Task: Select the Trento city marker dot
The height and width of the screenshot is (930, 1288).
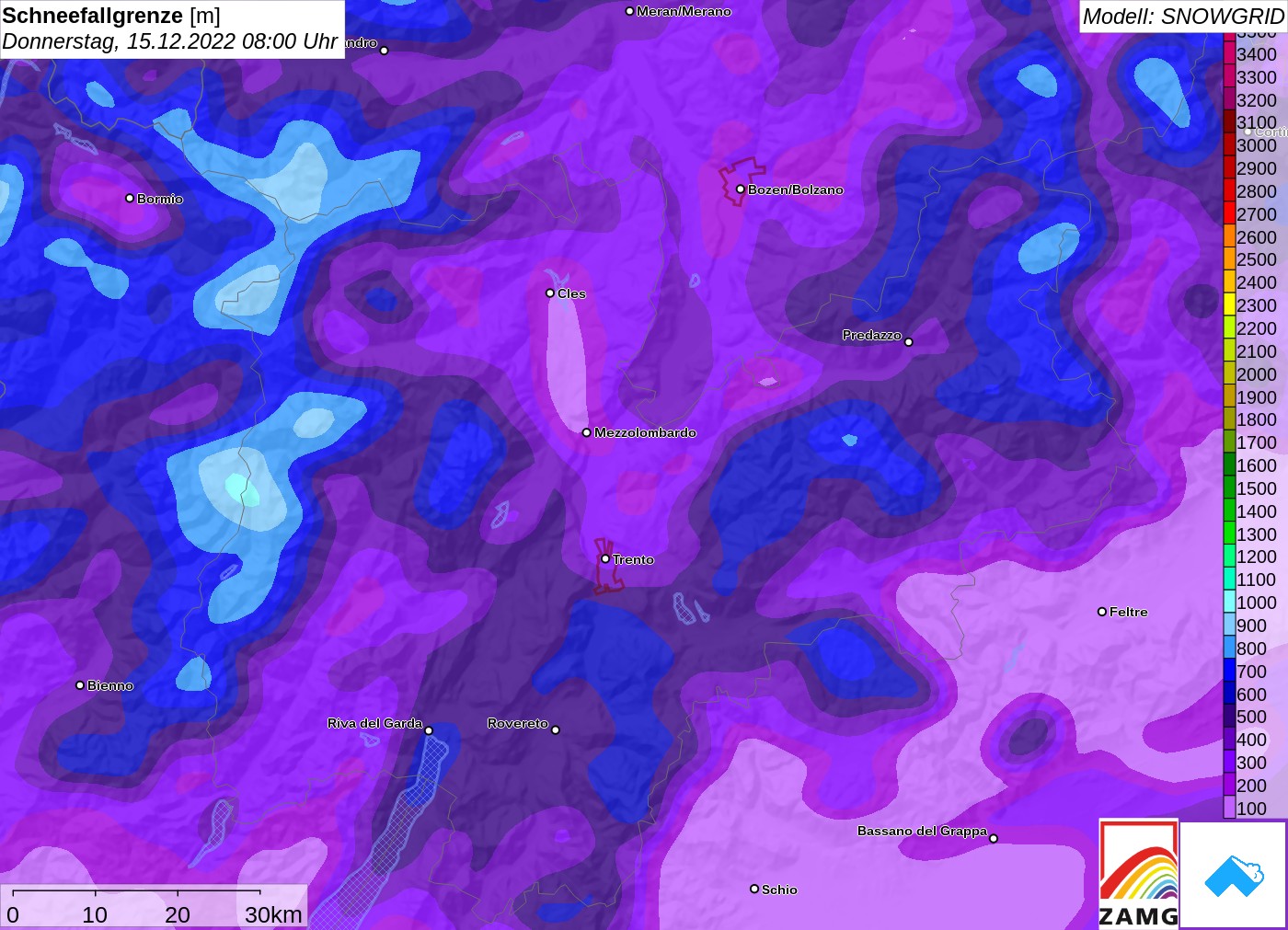Action: (x=605, y=558)
